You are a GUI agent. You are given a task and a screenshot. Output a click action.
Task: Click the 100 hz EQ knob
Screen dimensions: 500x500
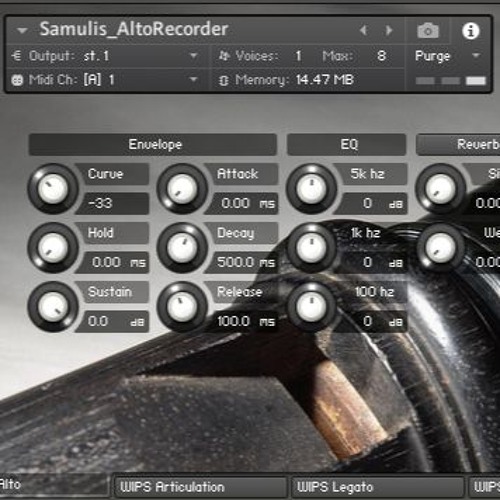(x=311, y=307)
